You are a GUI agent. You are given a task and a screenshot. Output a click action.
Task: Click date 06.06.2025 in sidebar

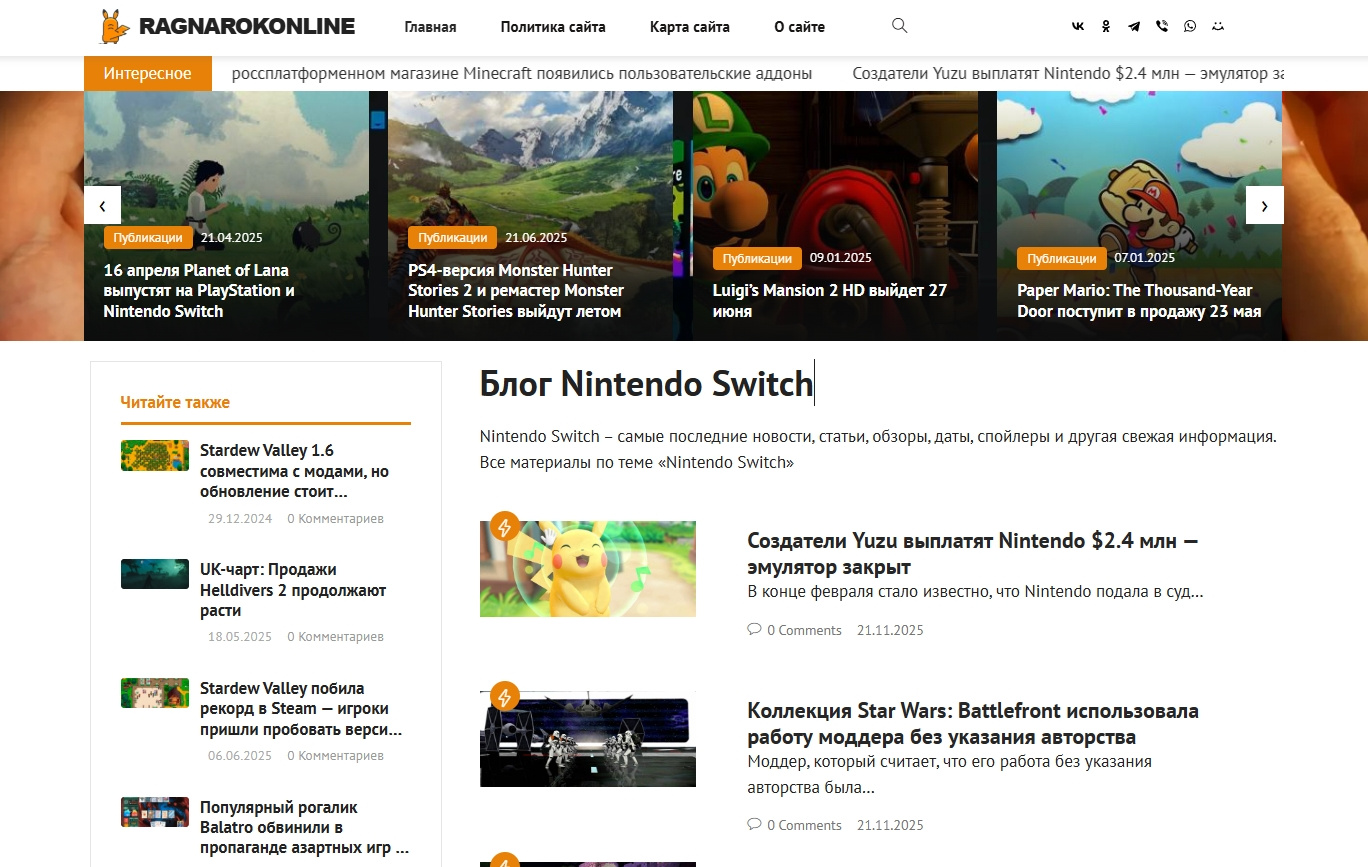(x=240, y=756)
